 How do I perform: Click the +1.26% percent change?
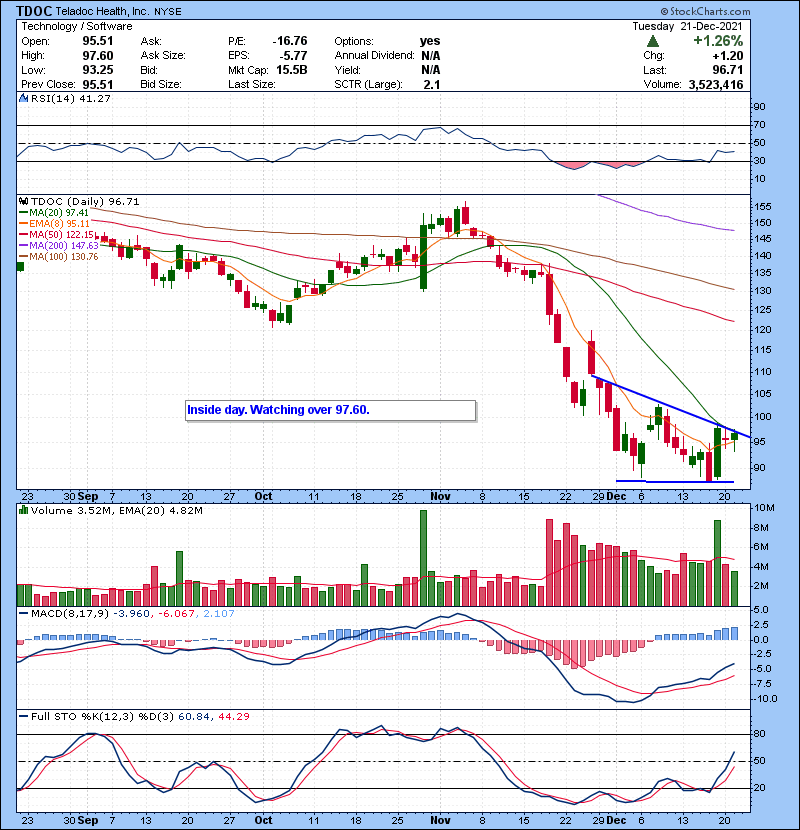[x=718, y=41]
